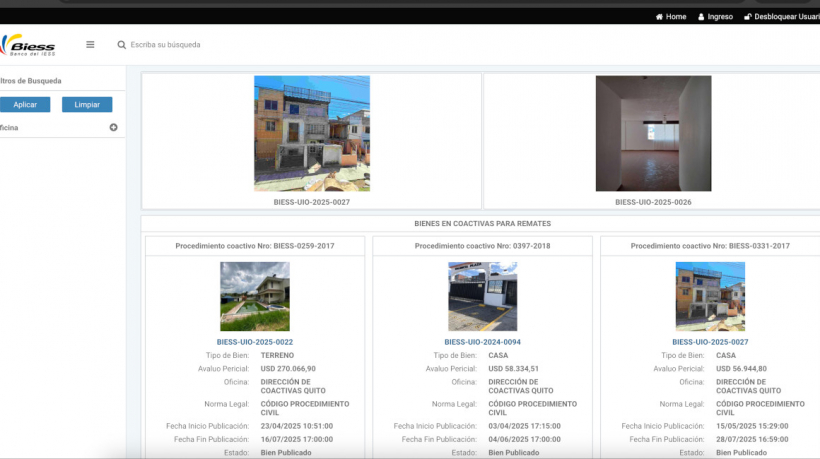Select date 16/07/2025 17:00:00
Viewport: 820px width, 459px height.
click(x=297, y=440)
